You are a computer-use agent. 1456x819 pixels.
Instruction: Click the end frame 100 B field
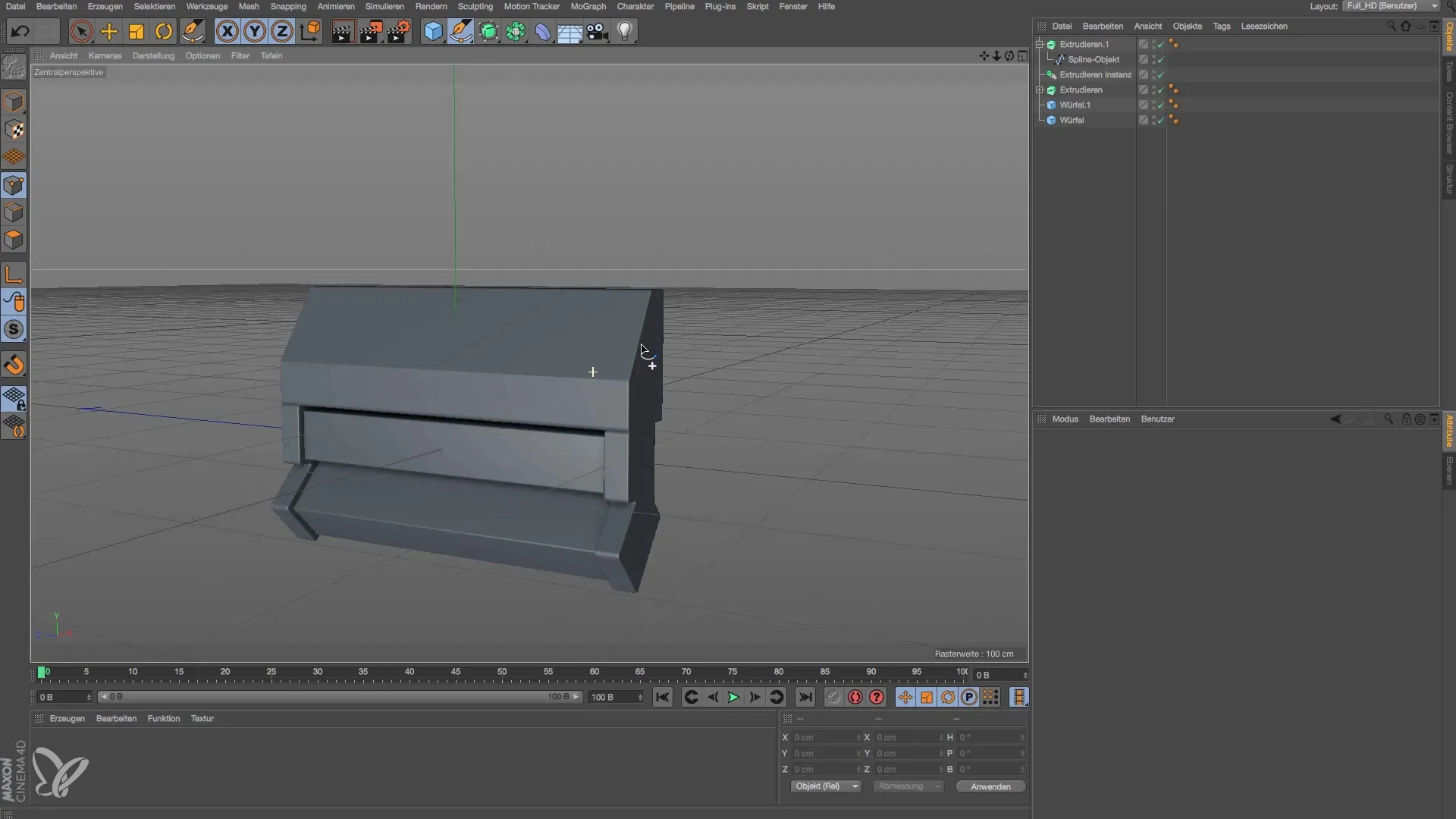tap(617, 697)
